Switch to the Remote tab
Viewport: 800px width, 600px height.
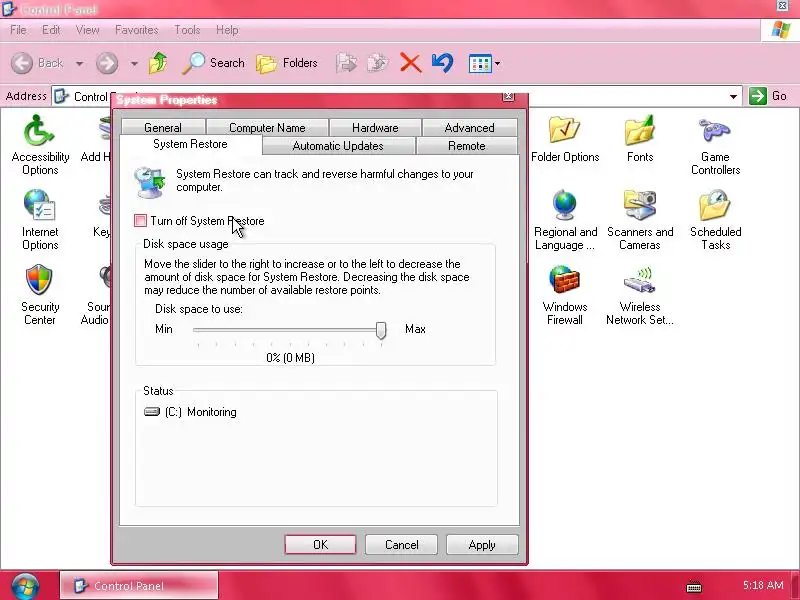[467, 146]
